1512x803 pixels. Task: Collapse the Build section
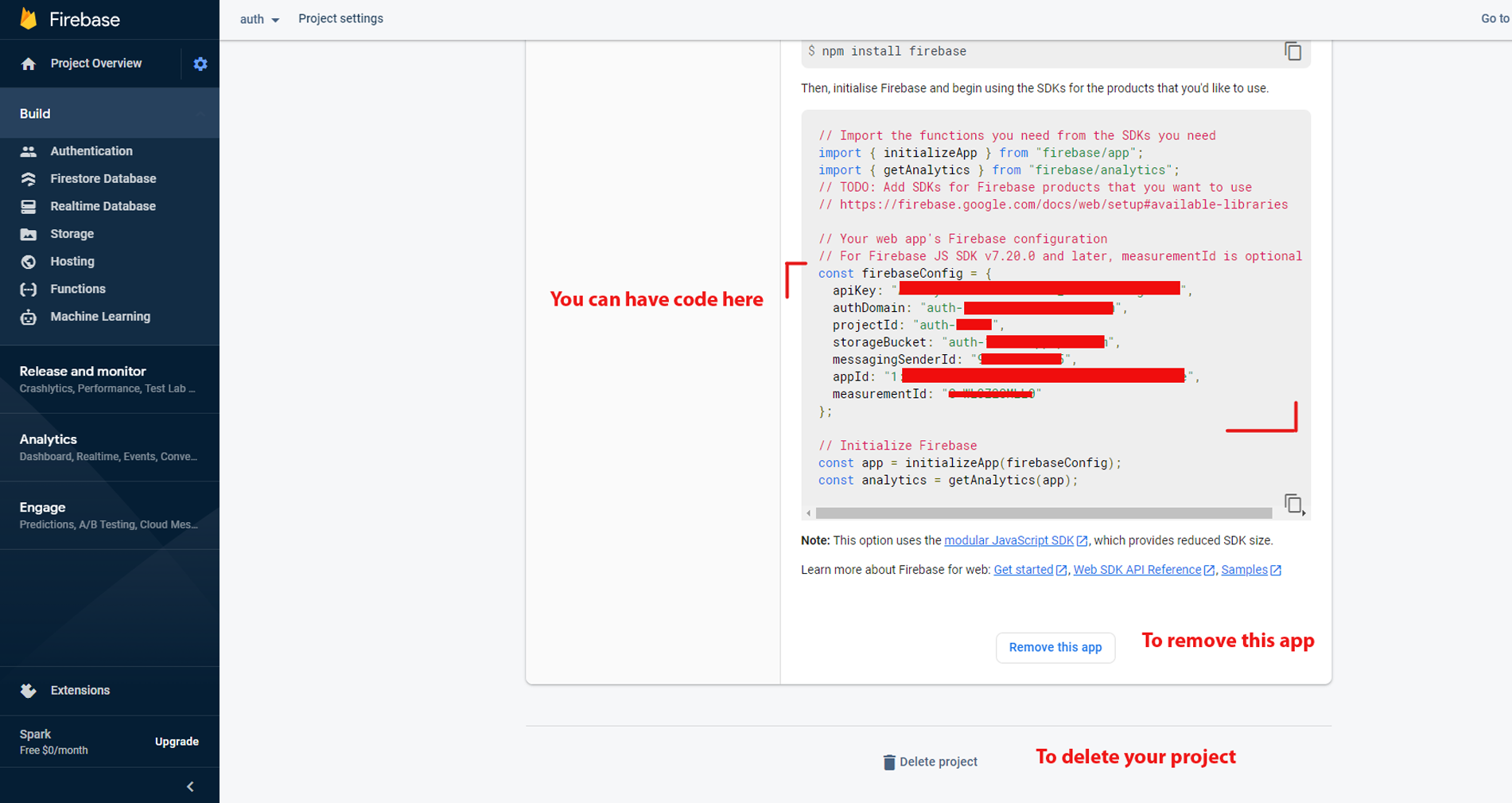click(200, 114)
